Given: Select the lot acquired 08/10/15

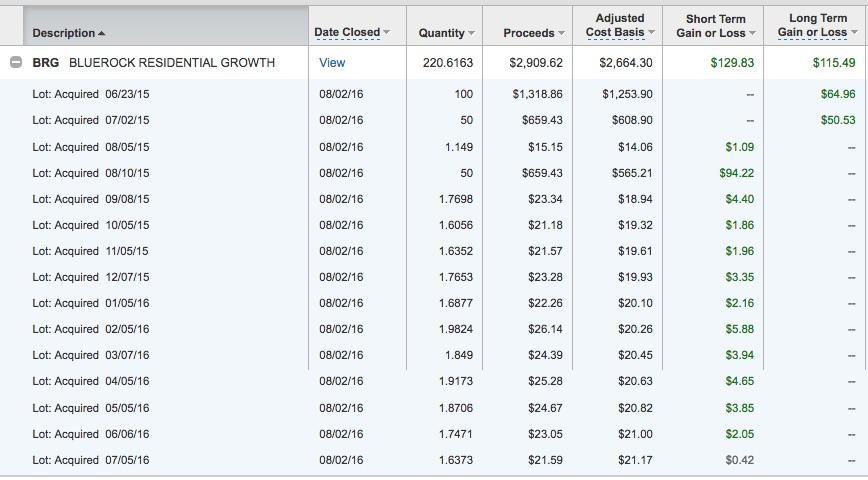Looking at the screenshot, I should 91,173.
